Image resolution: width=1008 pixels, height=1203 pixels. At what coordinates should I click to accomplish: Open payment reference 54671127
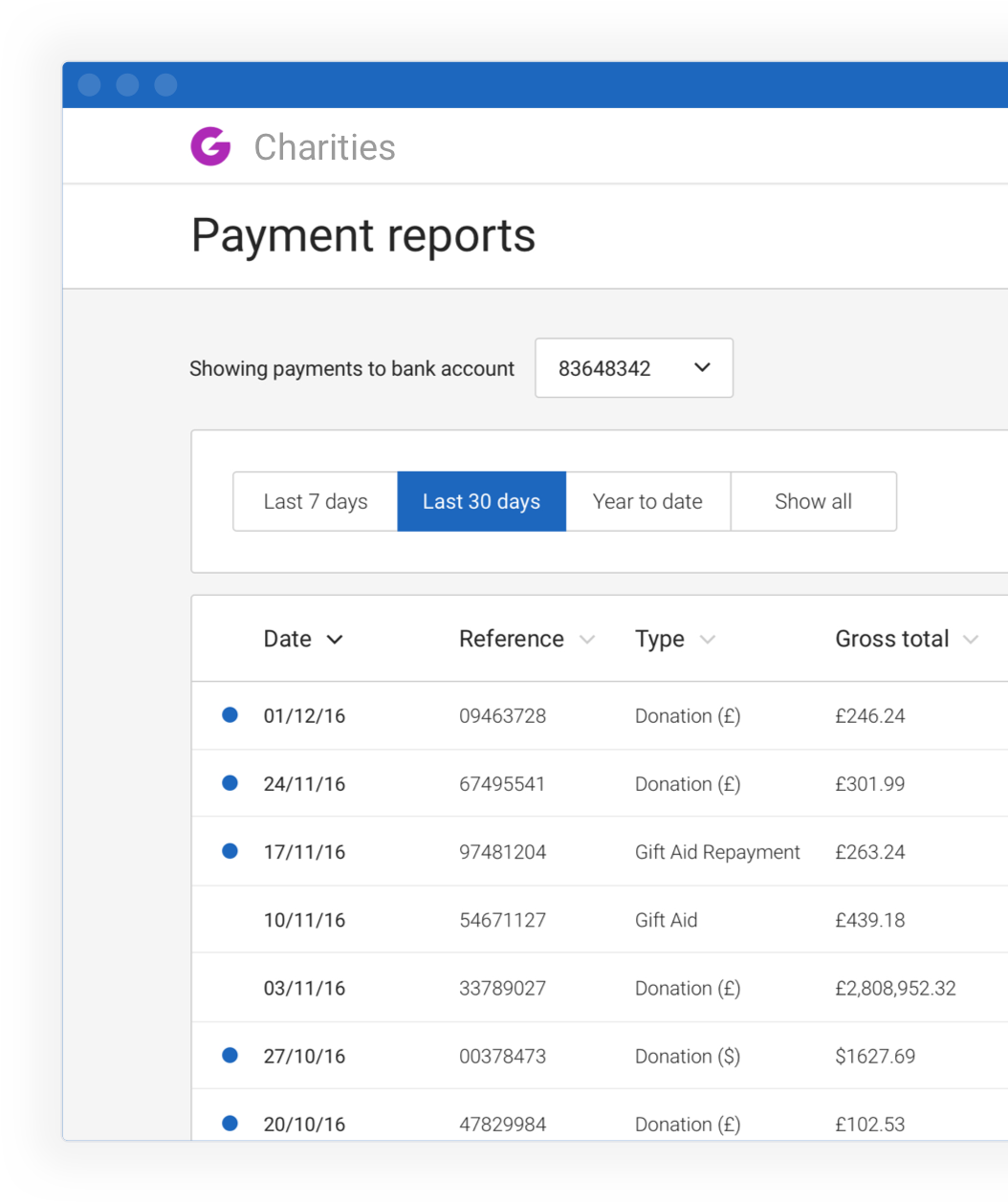(x=502, y=920)
